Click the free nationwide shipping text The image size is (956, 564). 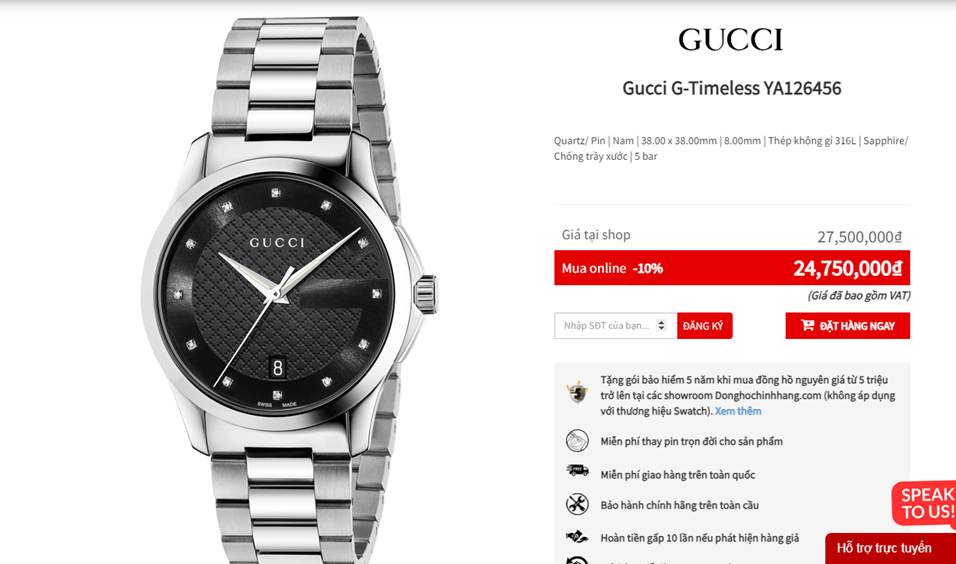[677, 475]
